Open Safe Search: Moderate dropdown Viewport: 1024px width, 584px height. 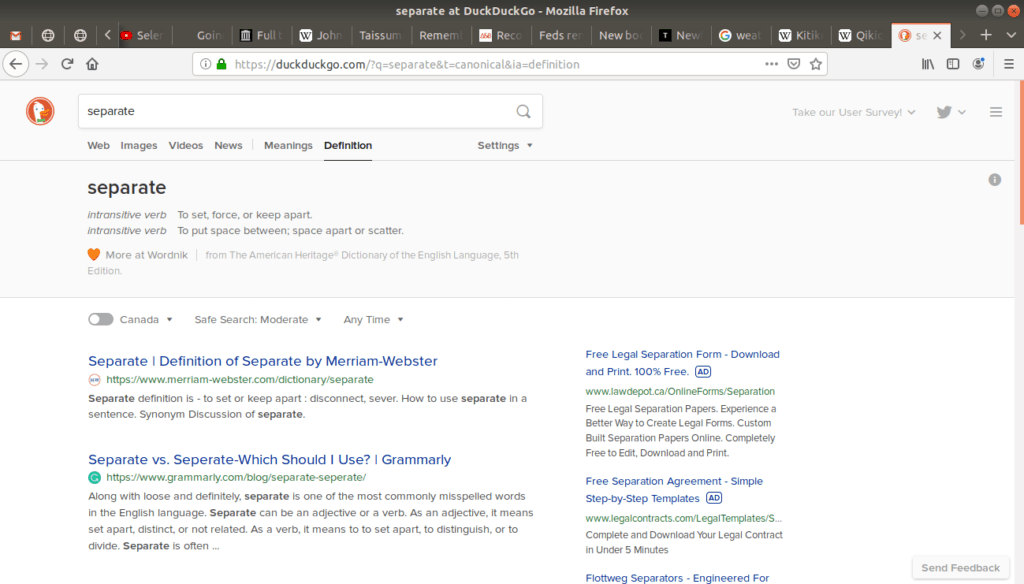pos(258,319)
